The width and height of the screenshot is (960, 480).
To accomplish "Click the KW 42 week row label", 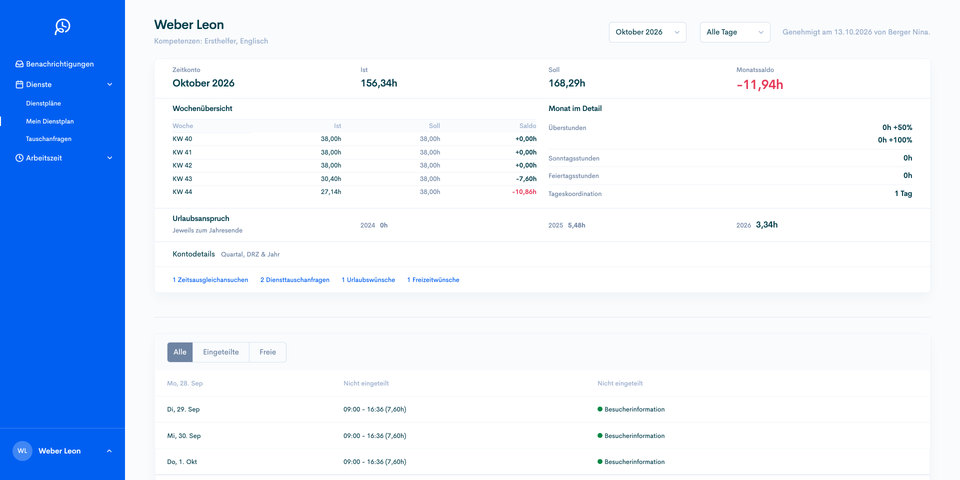I will 182,165.
